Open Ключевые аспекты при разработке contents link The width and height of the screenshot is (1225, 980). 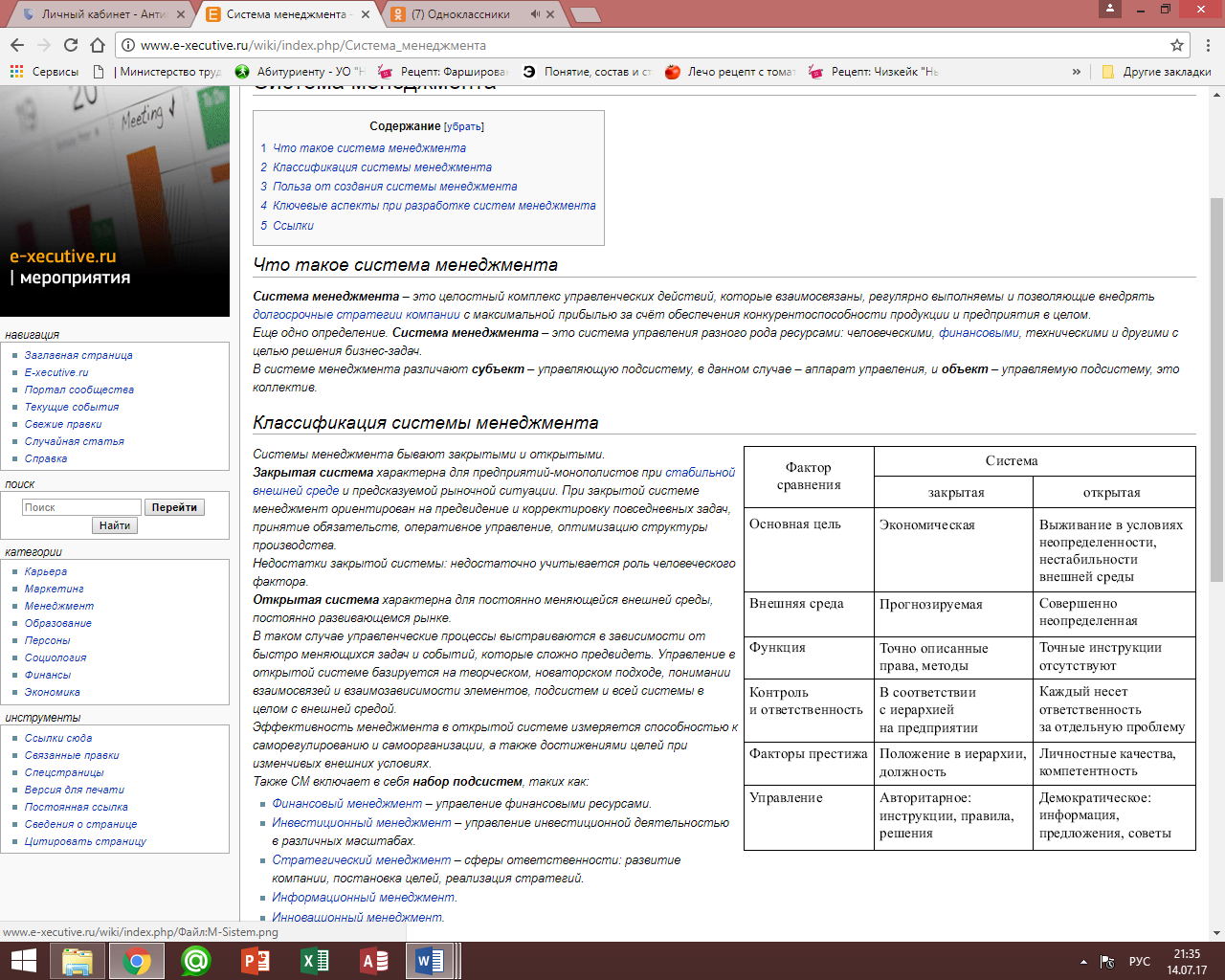pyautogui.click(x=434, y=206)
